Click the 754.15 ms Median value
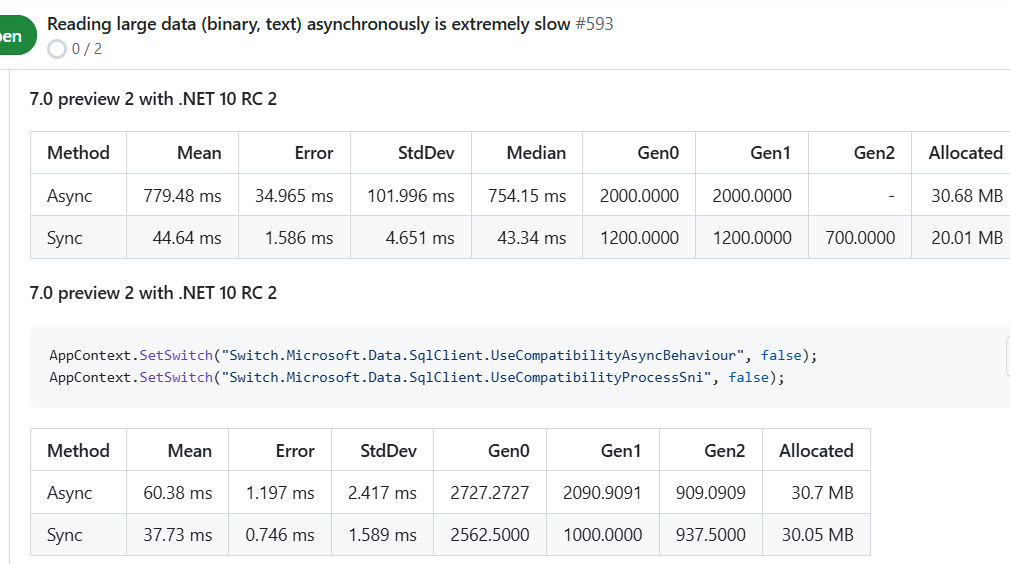 coord(527,196)
